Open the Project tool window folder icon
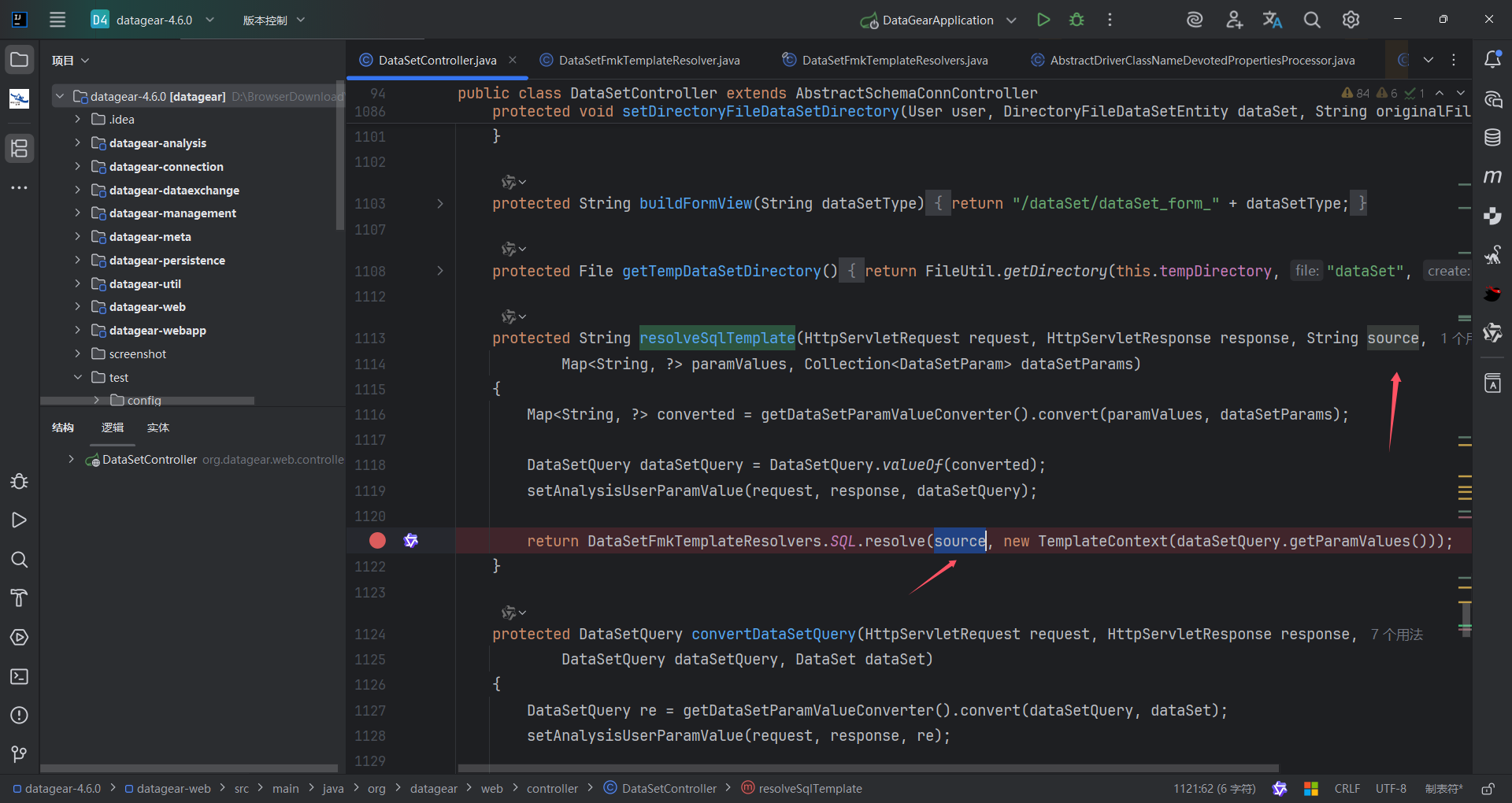The width and height of the screenshot is (1512, 803). 20,60
